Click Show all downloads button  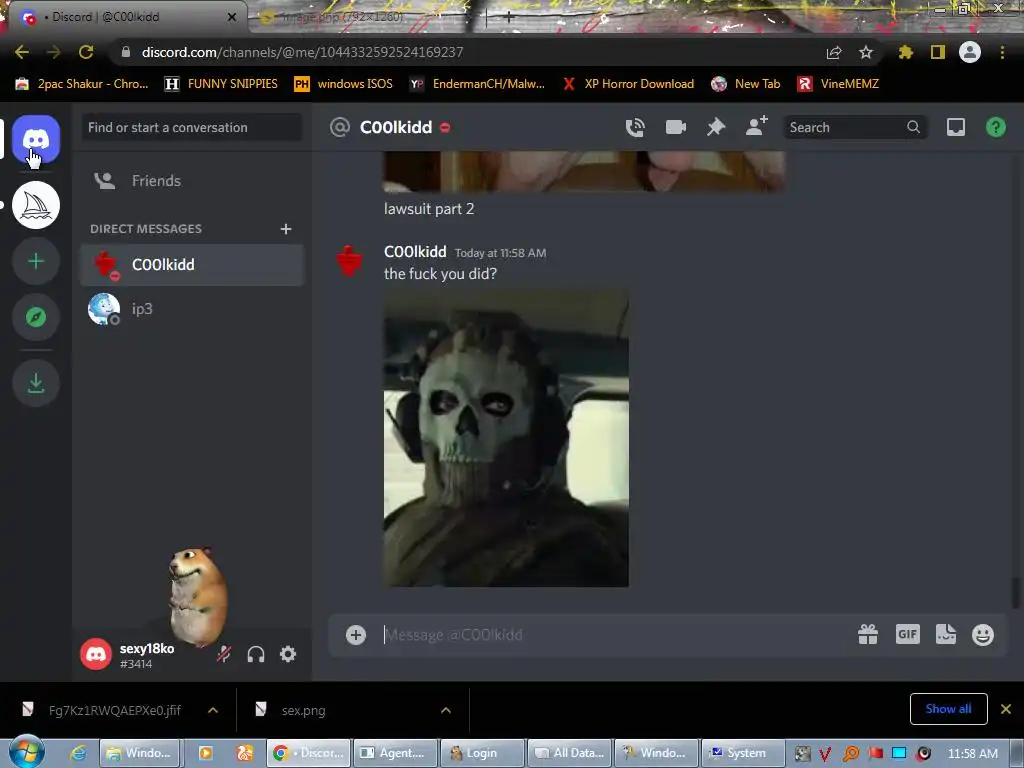pyautogui.click(x=948, y=709)
